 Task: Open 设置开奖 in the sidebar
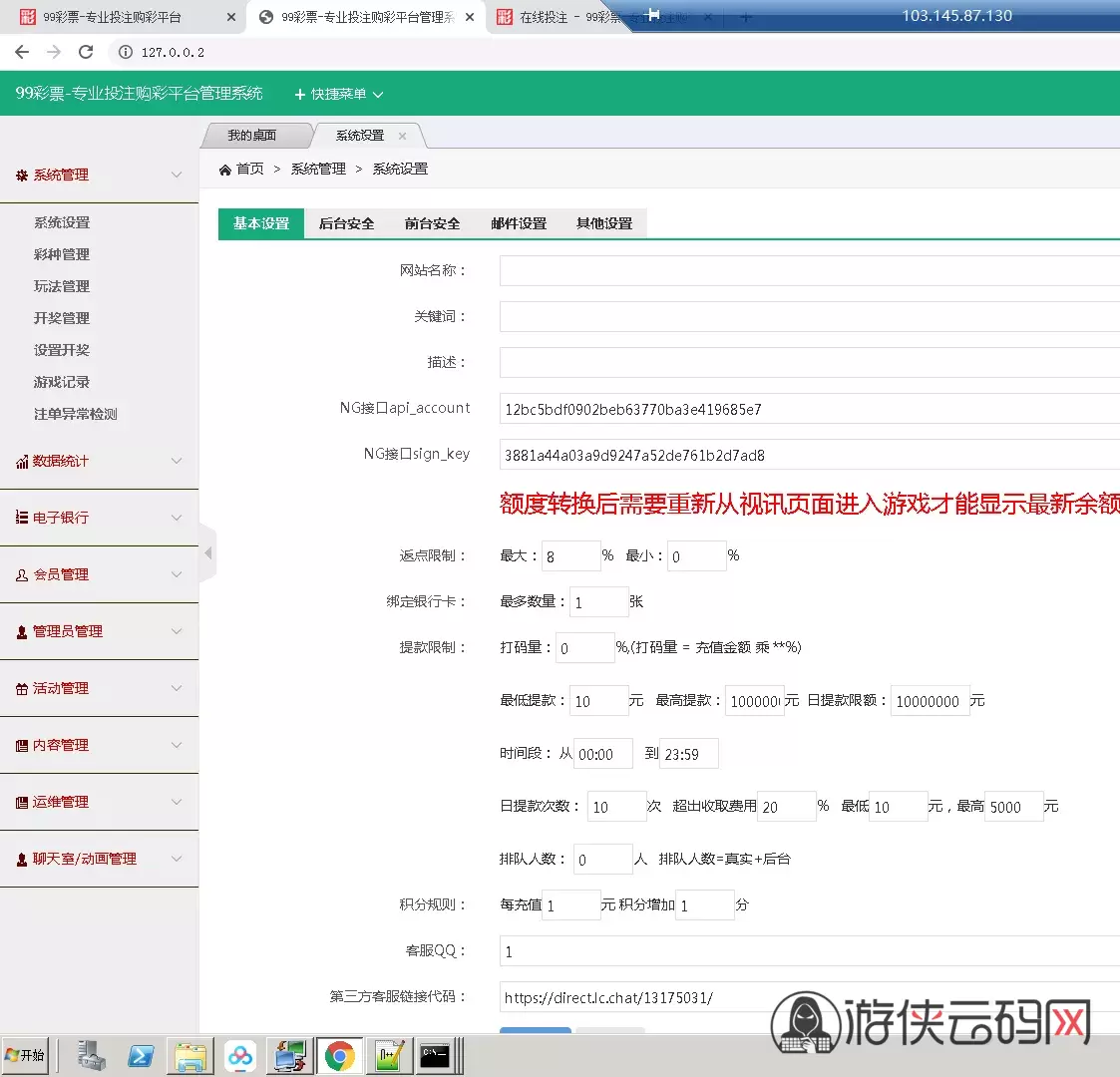pos(62,351)
